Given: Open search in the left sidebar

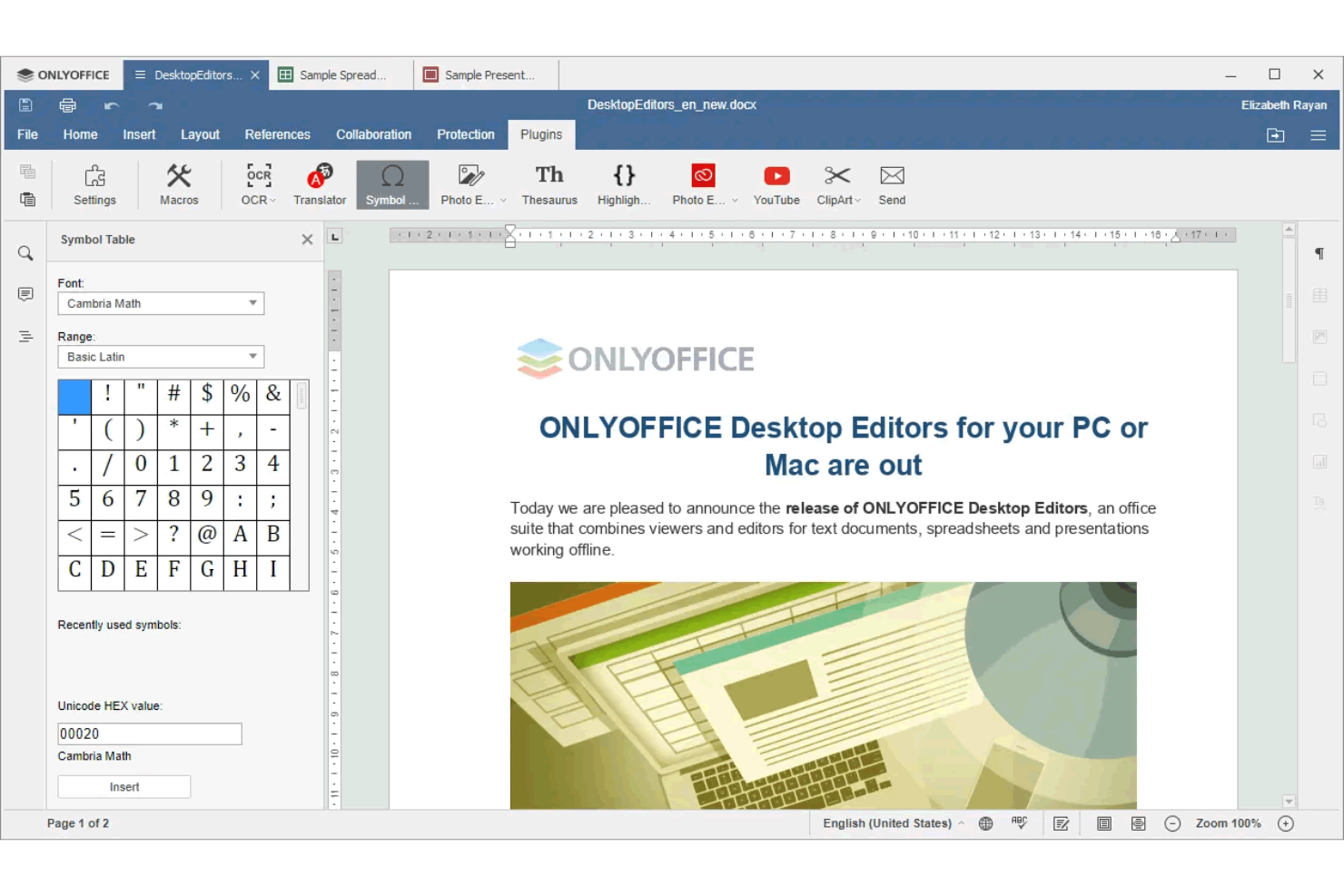Looking at the screenshot, I should (25, 252).
